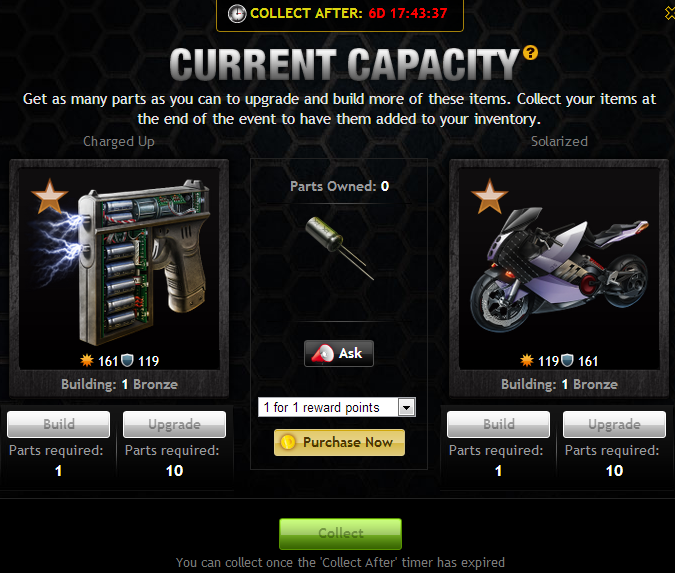Click Build under Charged Up
Viewport: 675px width, 573px height.
(59, 424)
